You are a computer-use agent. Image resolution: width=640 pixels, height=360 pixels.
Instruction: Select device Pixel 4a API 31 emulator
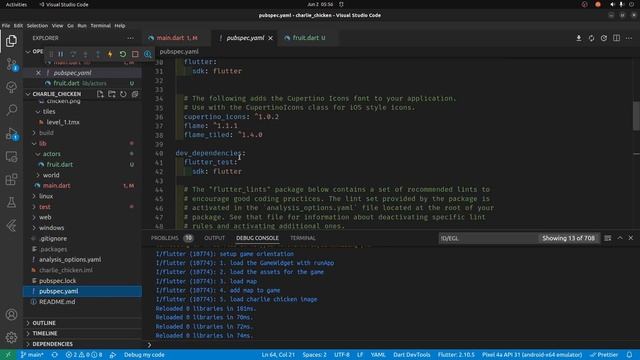click(x=532, y=355)
